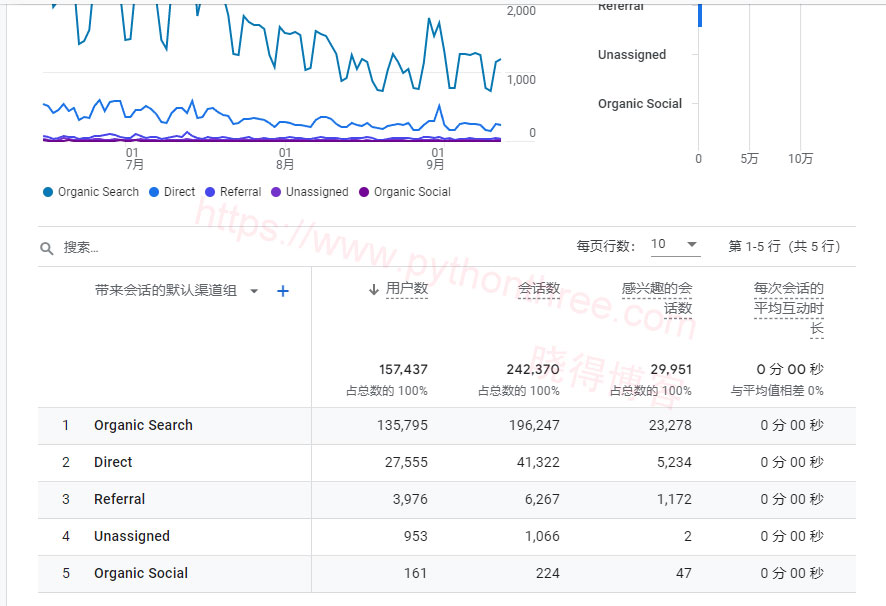
Task: Expand the 带来会话的默认渠道组 dimension dropdown
Action: tap(254, 291)
